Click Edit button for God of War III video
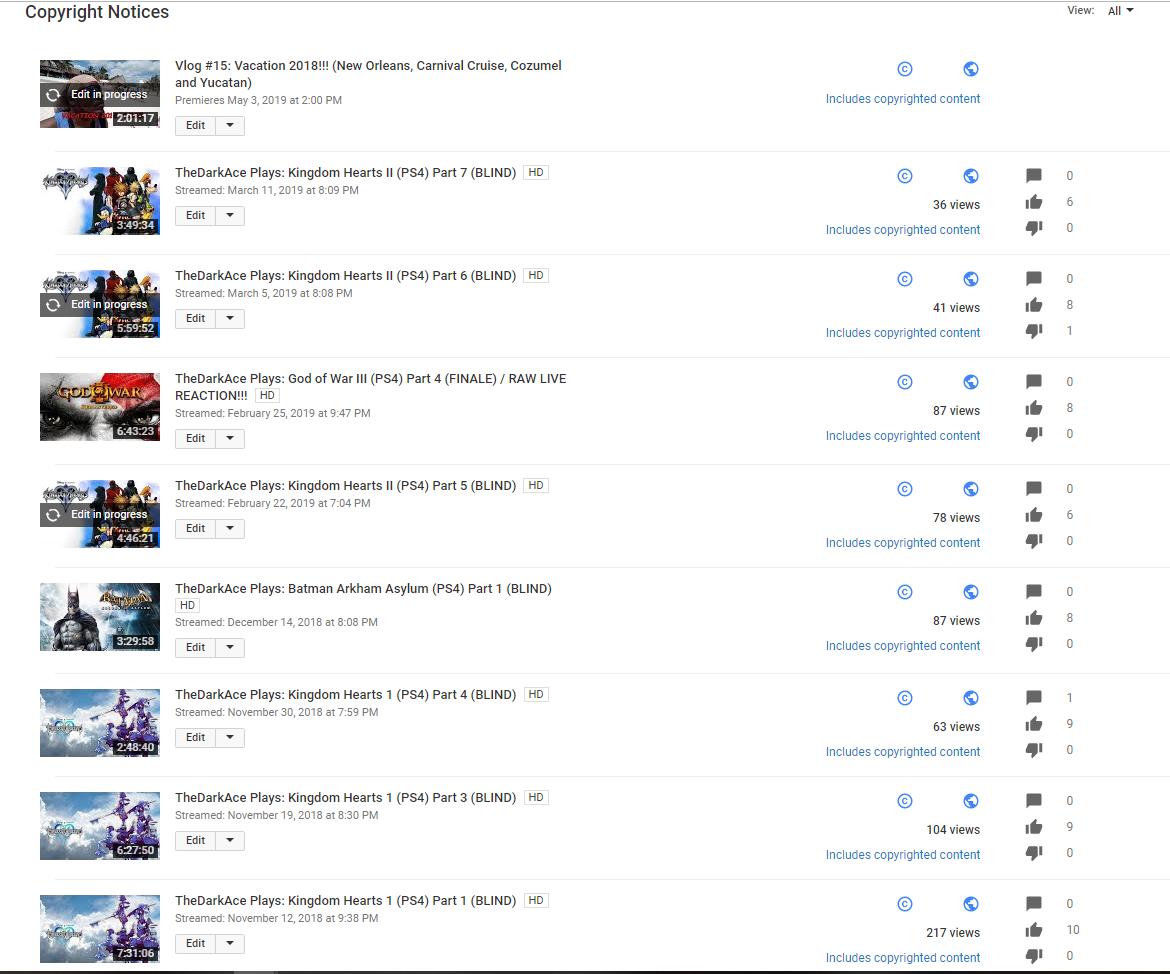This screenshot has height=974, width=1170. point(195,439)
